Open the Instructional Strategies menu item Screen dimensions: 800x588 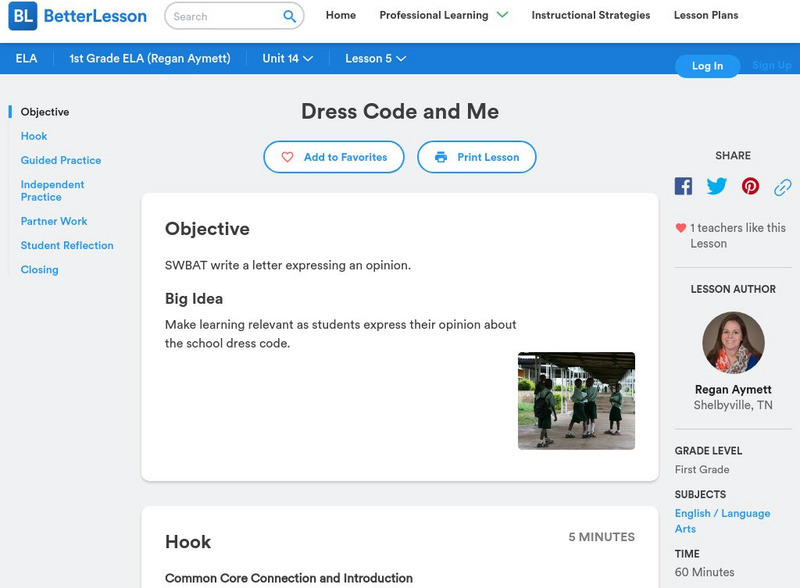[x=590, y=16]
